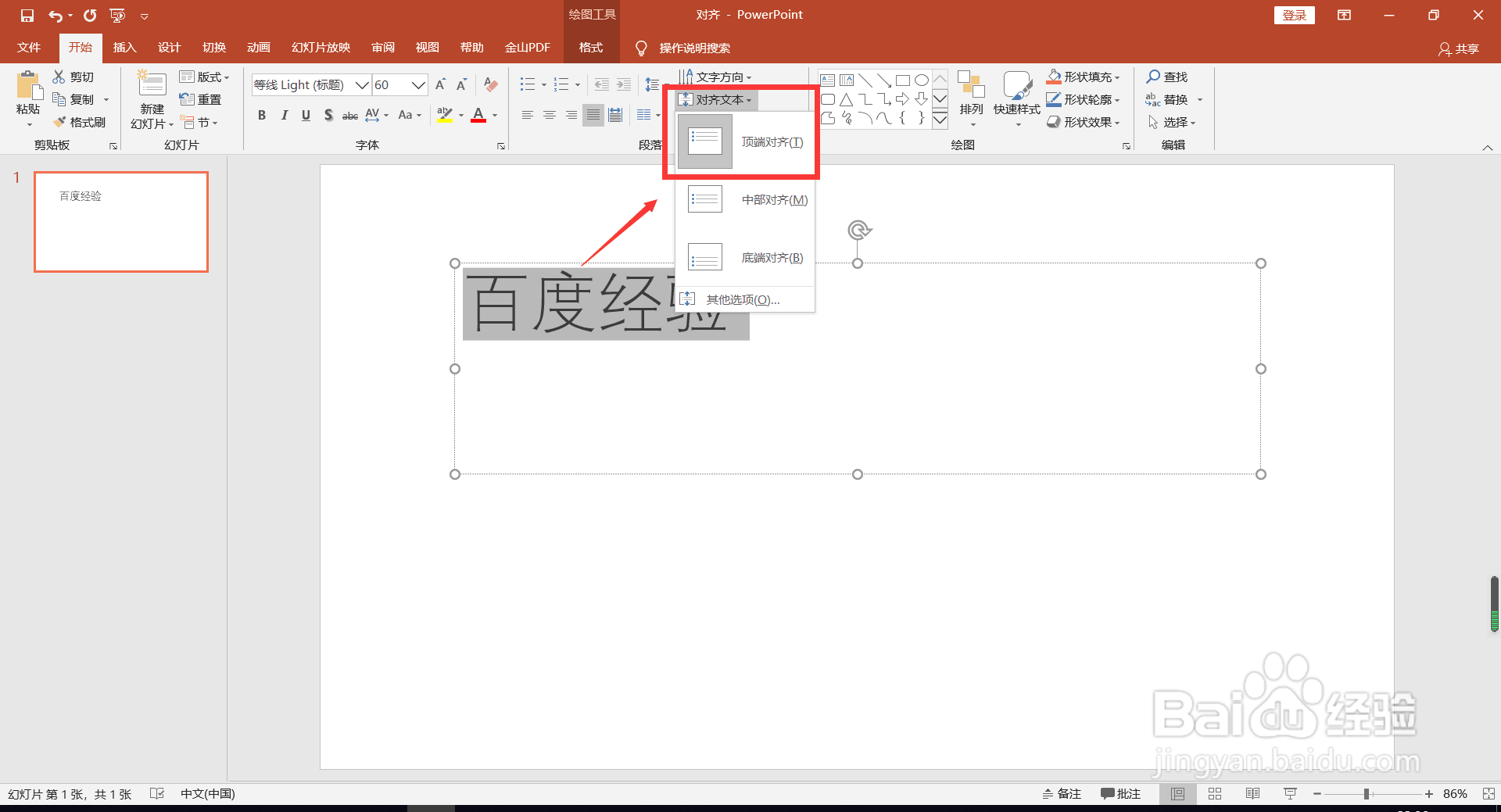Click the Save icon in quick access toolbar
The width and height of the screenshot is (1501, 812).
[x=27, y=16]
